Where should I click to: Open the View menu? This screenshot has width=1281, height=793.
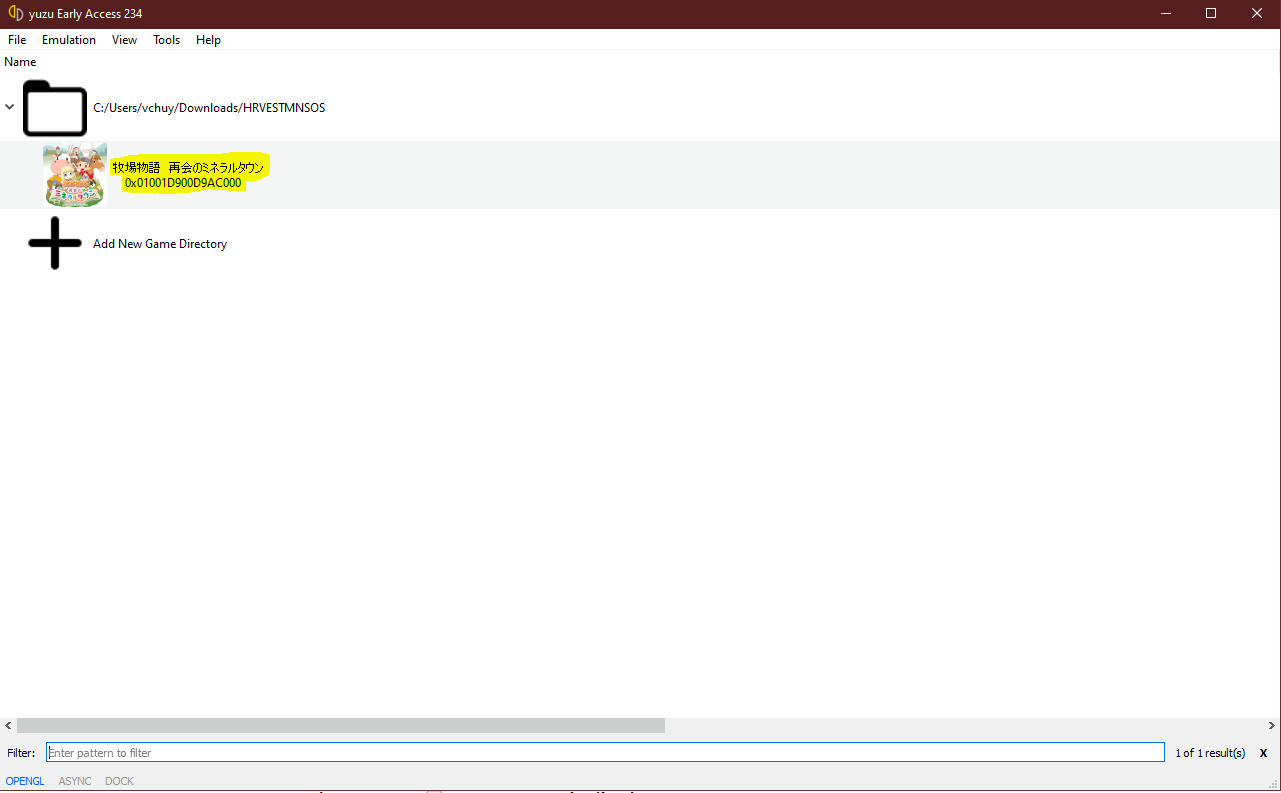[125, 40]
